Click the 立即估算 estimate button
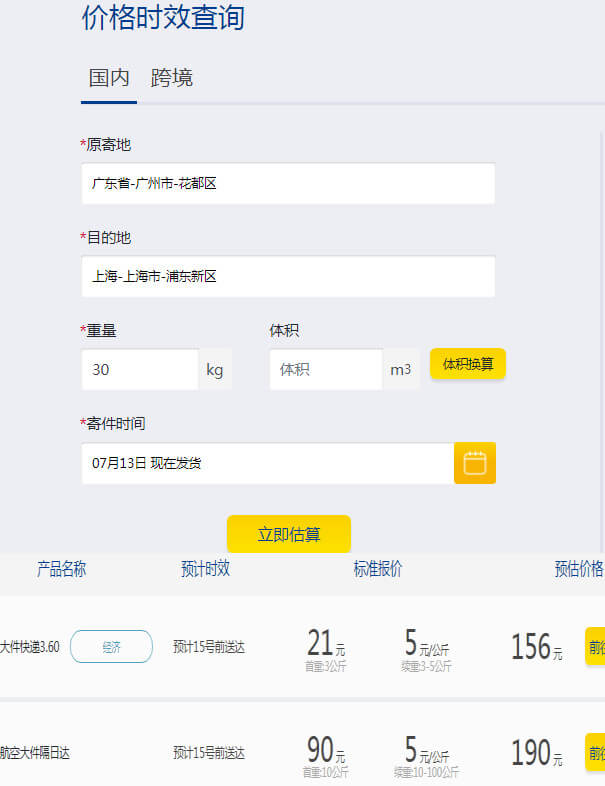The width and height of the screenshot is (605, 786). [x=289, y=534]
